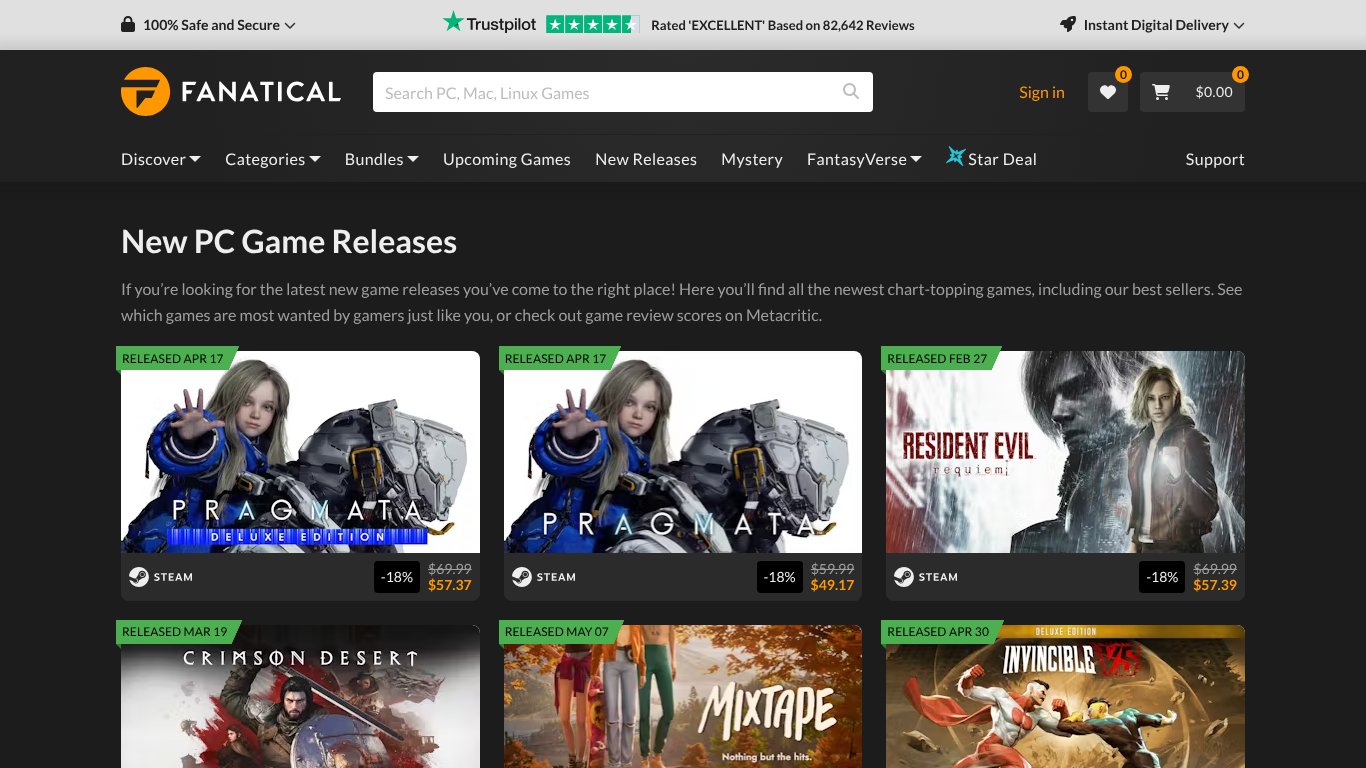Expand Instant Digital Delivery dropdown

pyautogui.click(x=1152, y=25)
